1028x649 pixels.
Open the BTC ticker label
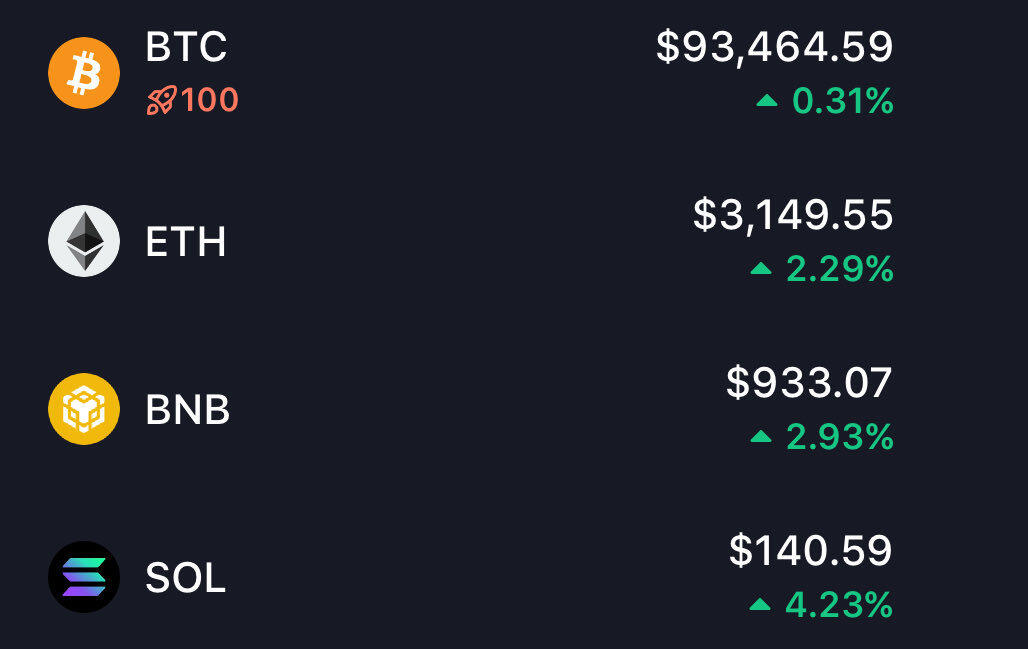click(x=186, y=47)
